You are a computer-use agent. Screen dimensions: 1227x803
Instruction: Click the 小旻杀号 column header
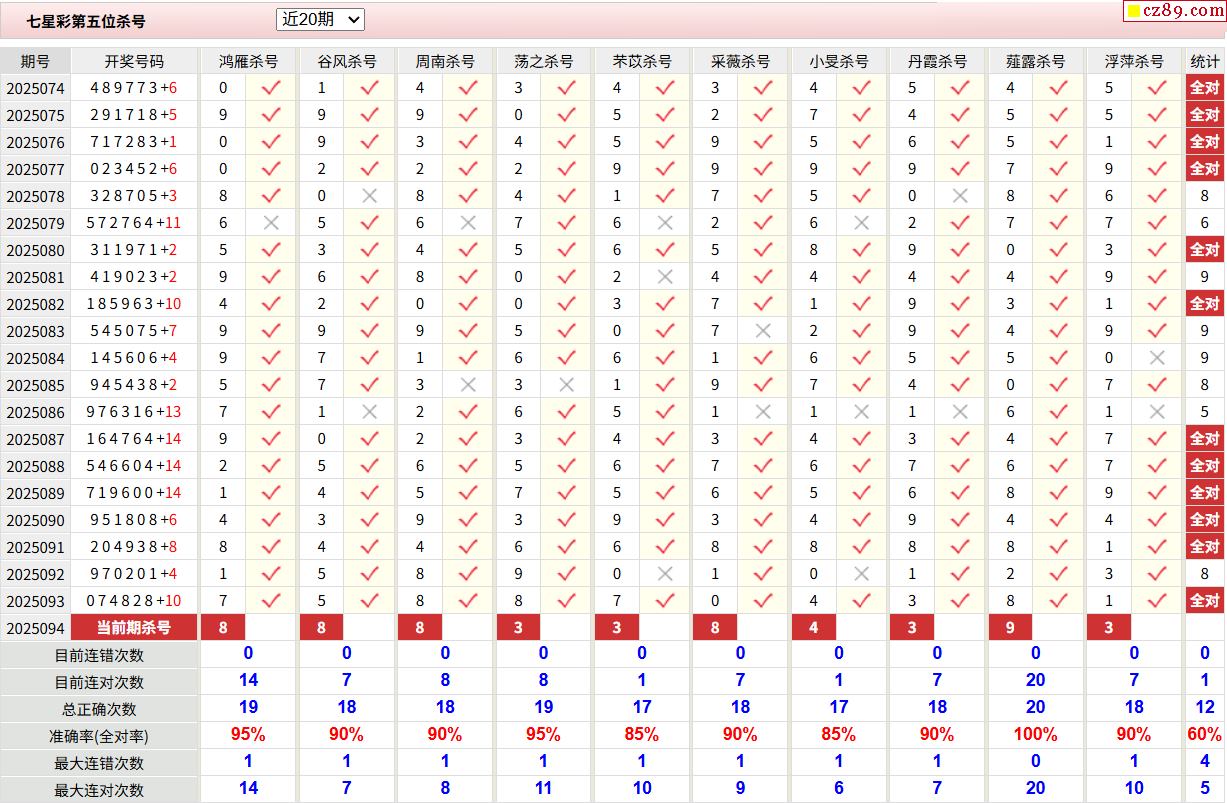click(x=839, y=61)
